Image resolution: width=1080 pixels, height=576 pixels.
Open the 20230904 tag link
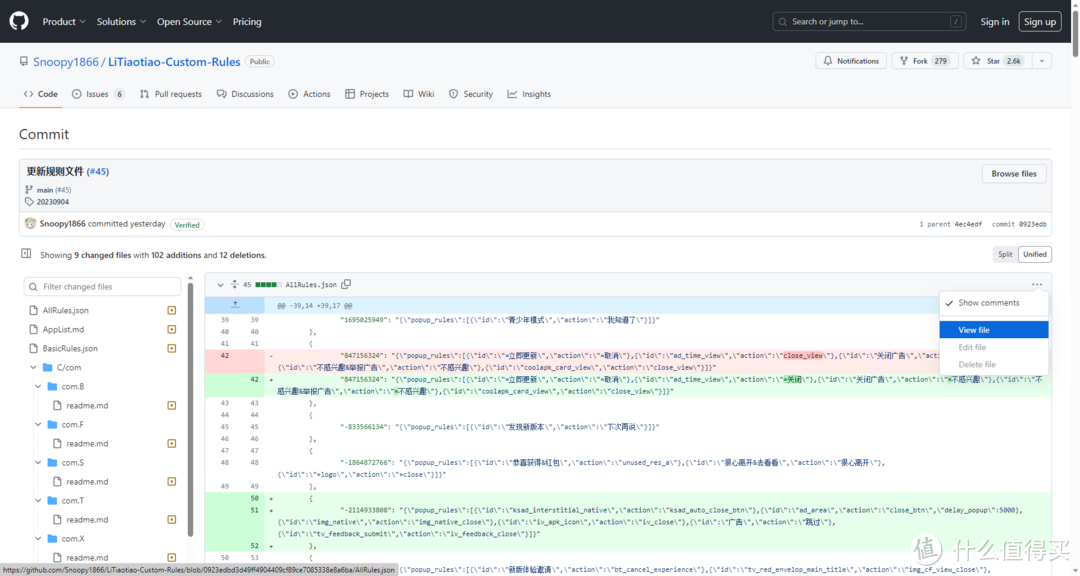point(52,202)
